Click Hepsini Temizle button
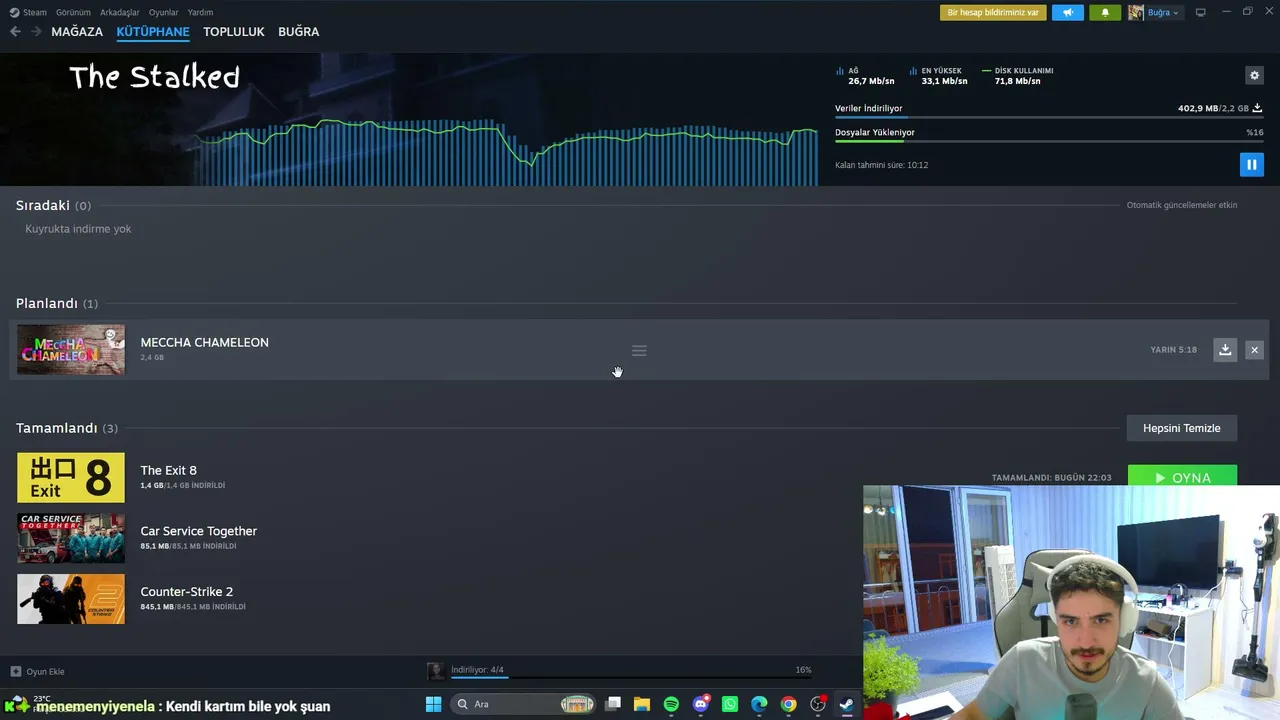This screenshot has height=720, width=1280. (1182, 428)
